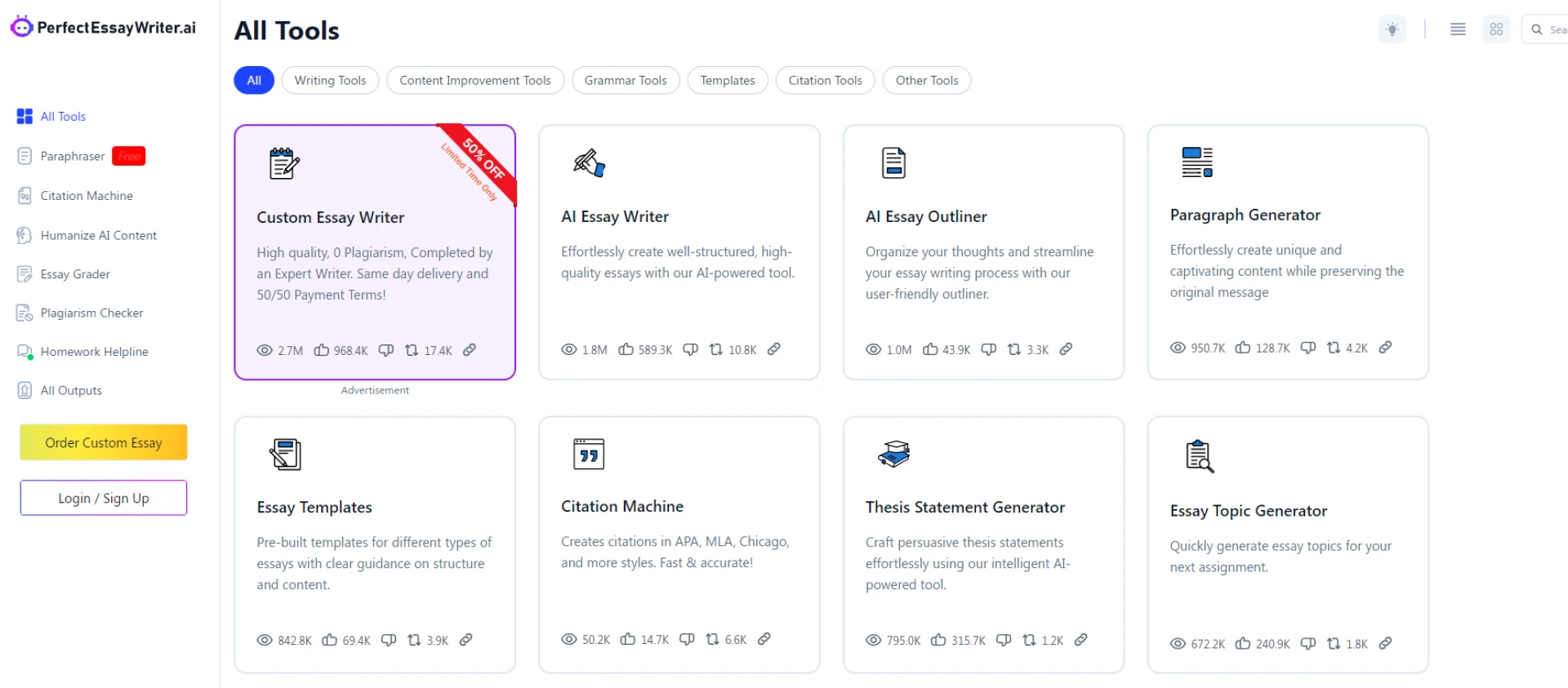The height and width of the screenshot is (688, 1568).
Task: Copy link of Thesis Statement Generator card
Action: tap(1081, 640)
